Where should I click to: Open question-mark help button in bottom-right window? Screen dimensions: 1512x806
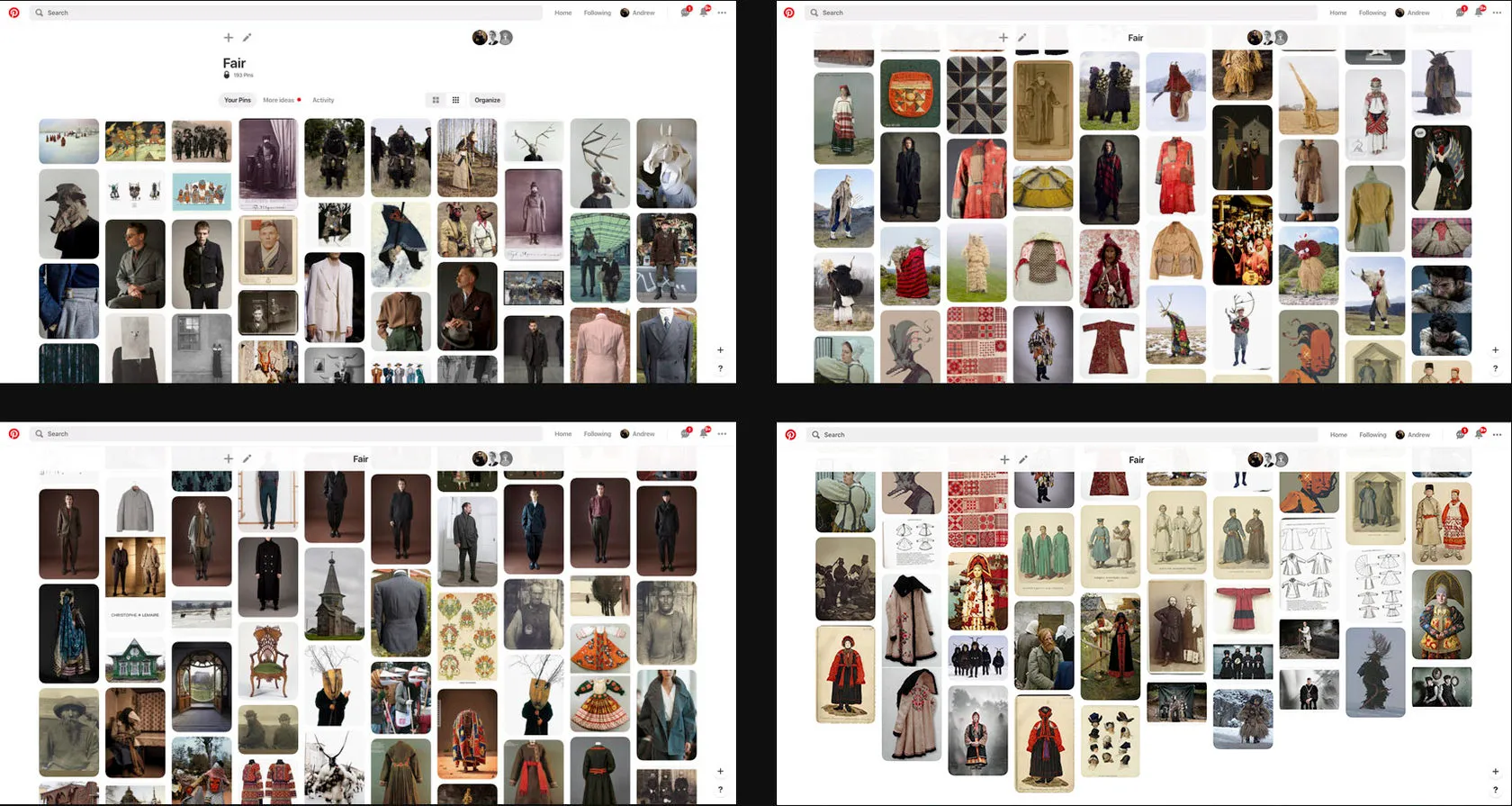tap(1496, 789)
